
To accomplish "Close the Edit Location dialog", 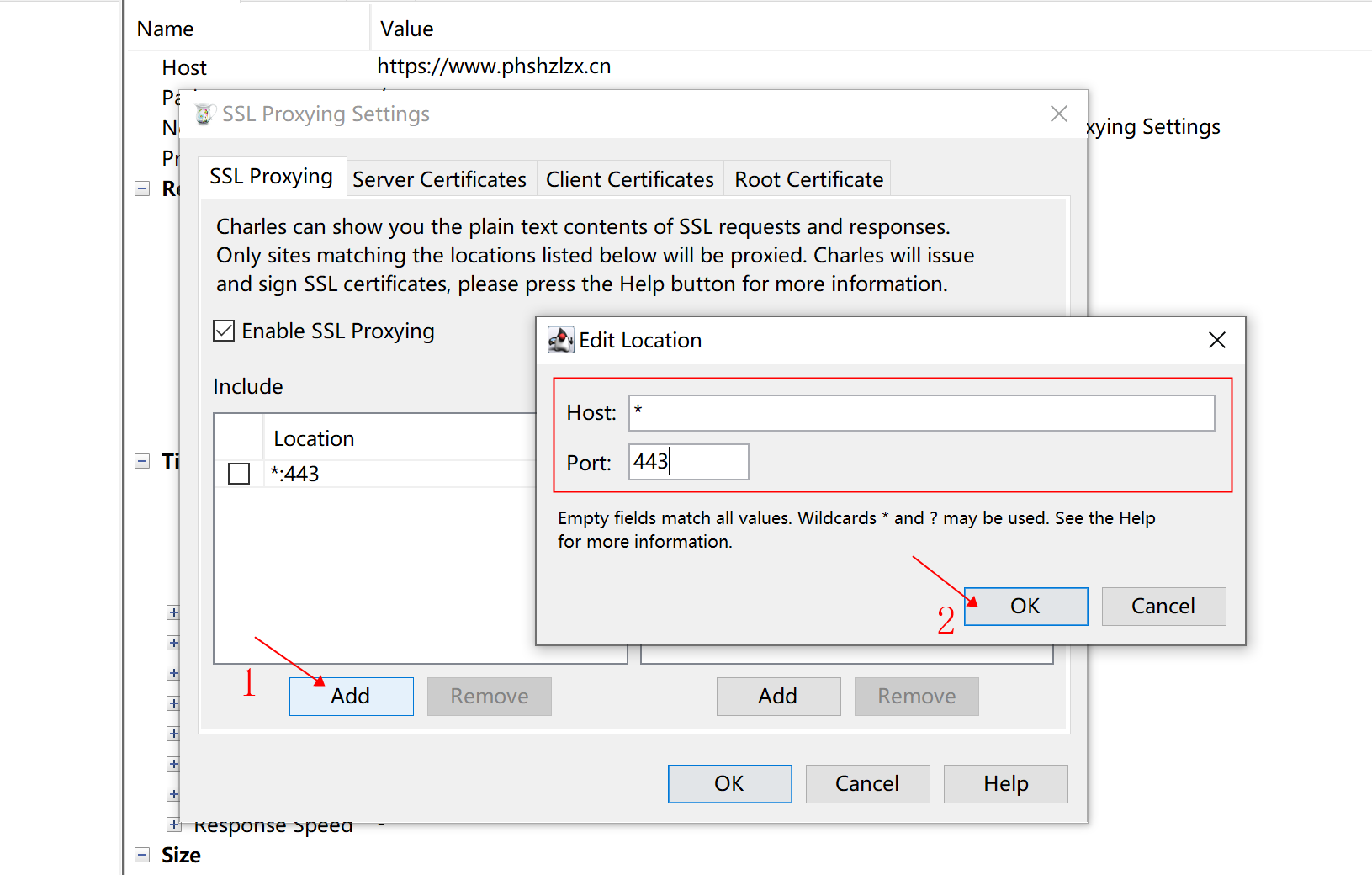I will [x=1216, y=340].
